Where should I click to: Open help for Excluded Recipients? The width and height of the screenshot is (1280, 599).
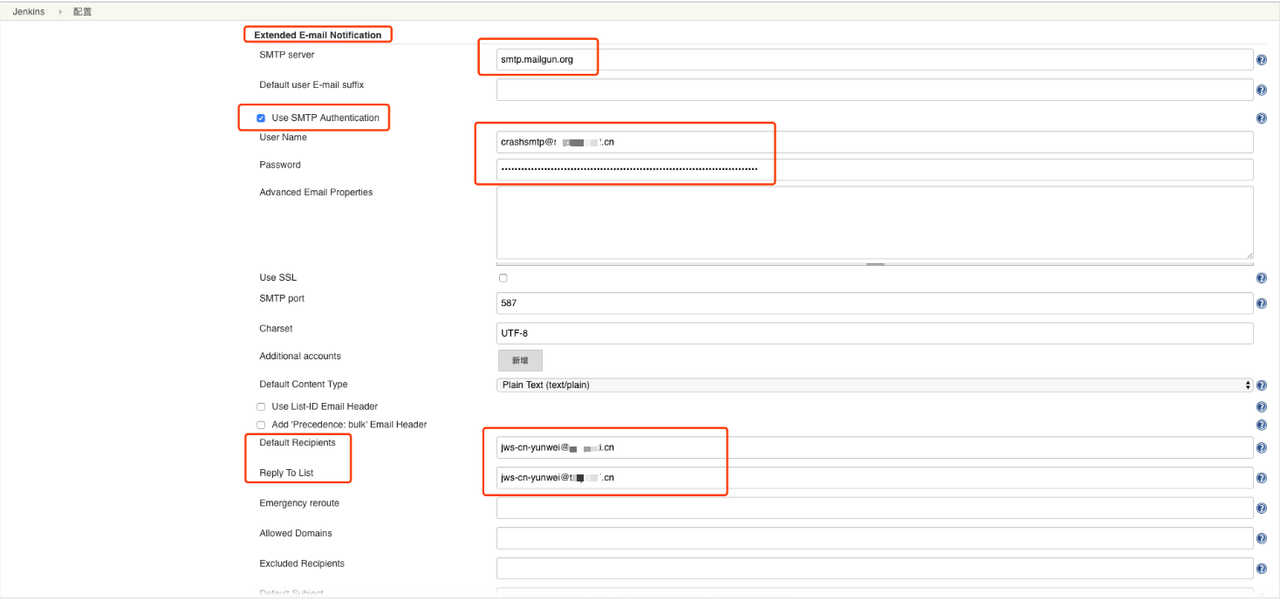(1261, 569)
